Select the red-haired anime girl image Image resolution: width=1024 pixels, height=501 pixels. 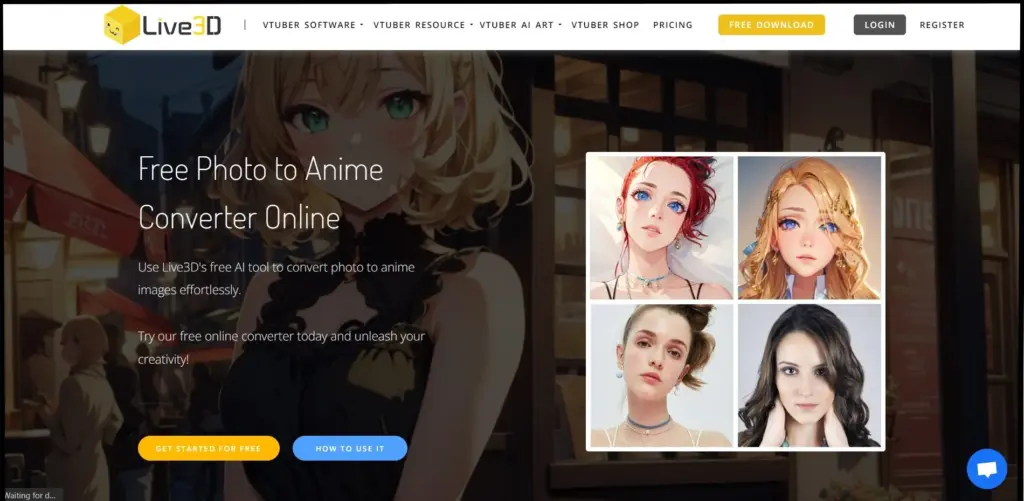pos(662,227)
